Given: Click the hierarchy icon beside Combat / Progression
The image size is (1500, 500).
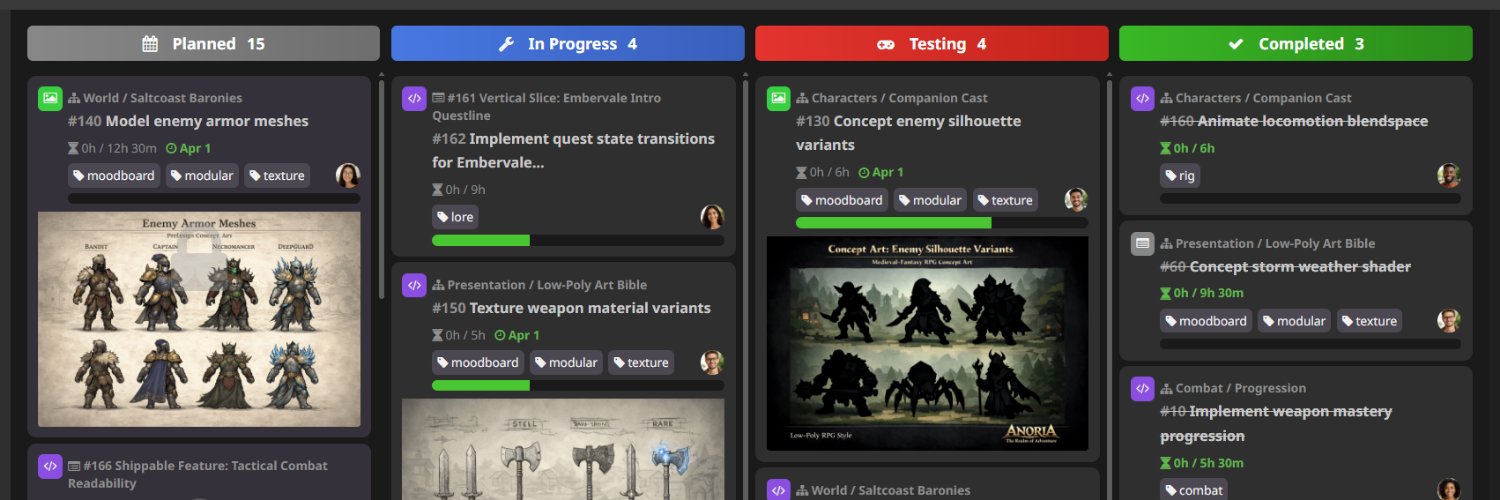Looking at the screenshot, I should click(x=1165, y=388).
